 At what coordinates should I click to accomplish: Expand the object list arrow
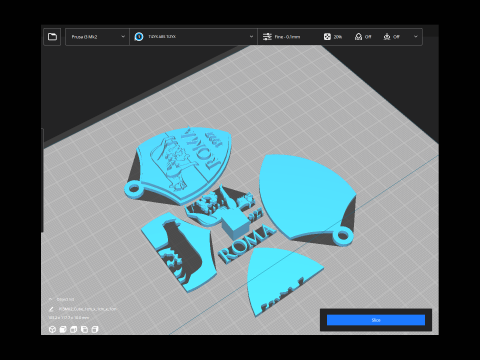pyautogui.click(x=51, y=299)
